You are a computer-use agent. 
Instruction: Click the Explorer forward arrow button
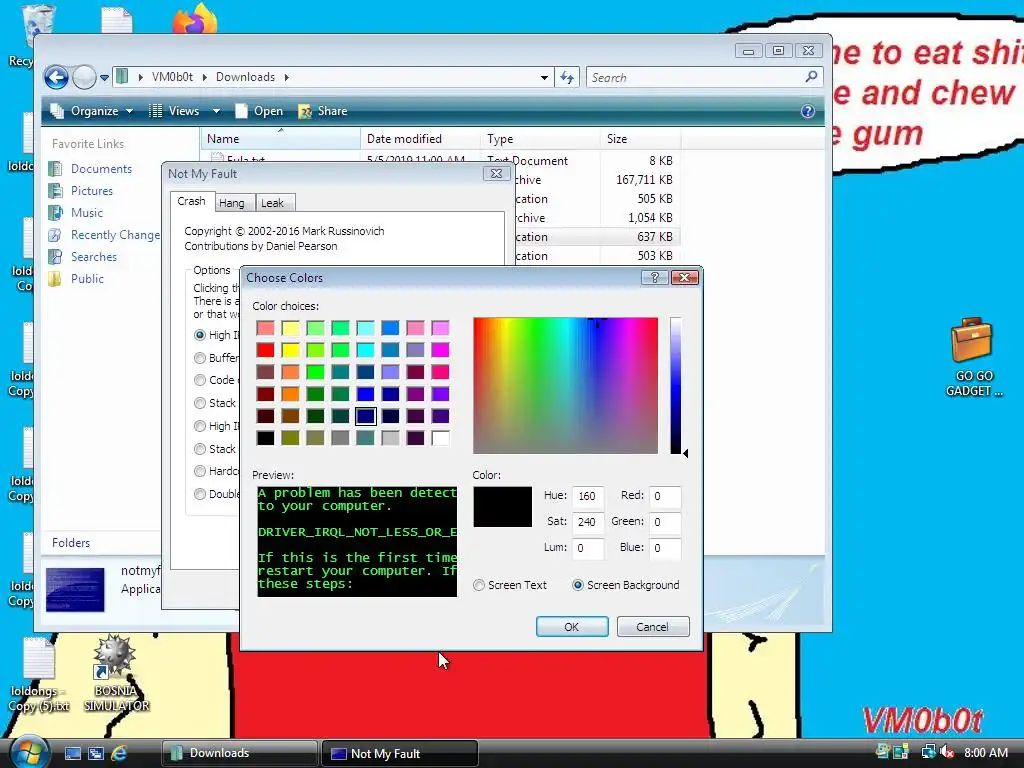click(84, 77)
